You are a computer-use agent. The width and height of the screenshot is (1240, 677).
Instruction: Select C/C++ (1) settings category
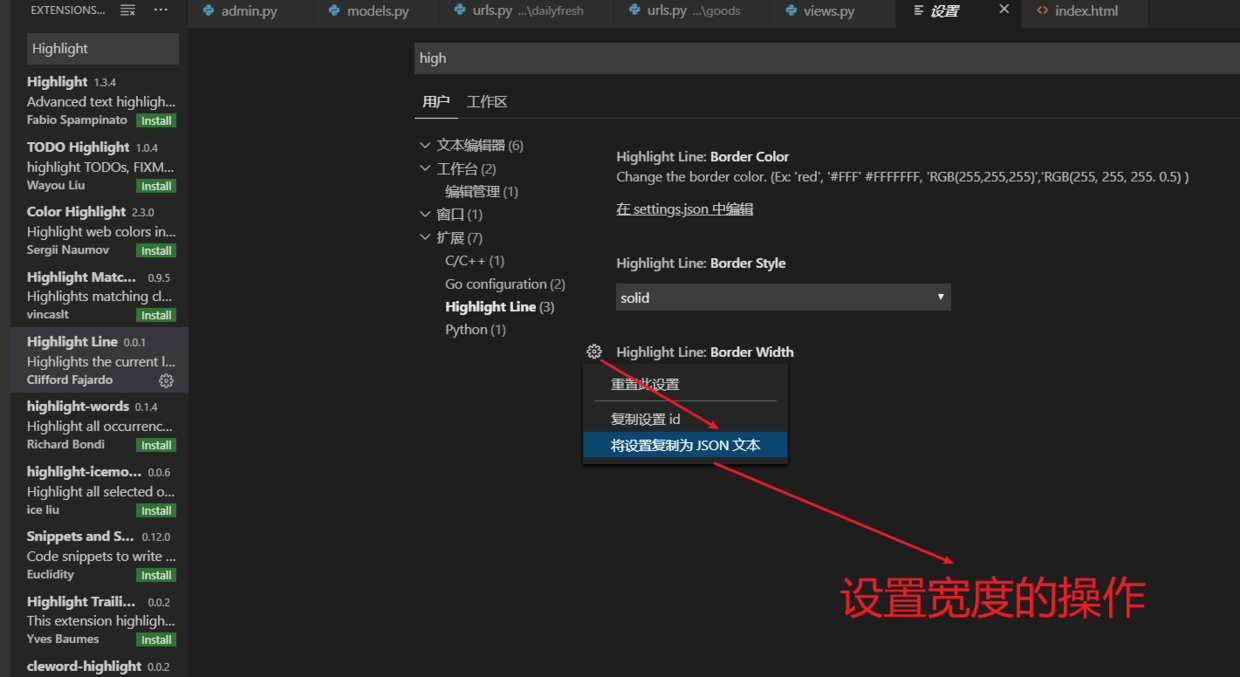coord(474,260)
